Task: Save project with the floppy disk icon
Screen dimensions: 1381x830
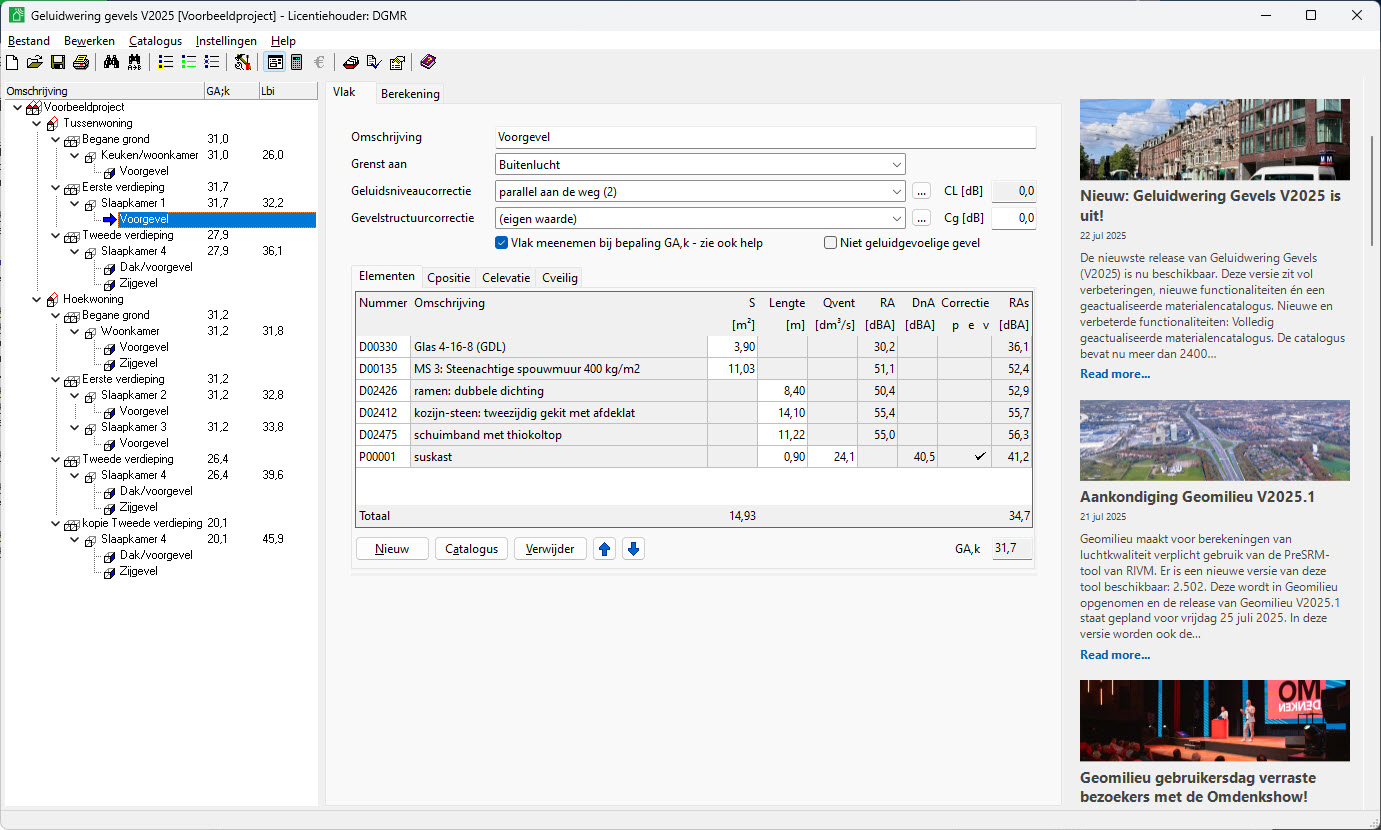Action: pyautogui.click(x=58, y=62)
